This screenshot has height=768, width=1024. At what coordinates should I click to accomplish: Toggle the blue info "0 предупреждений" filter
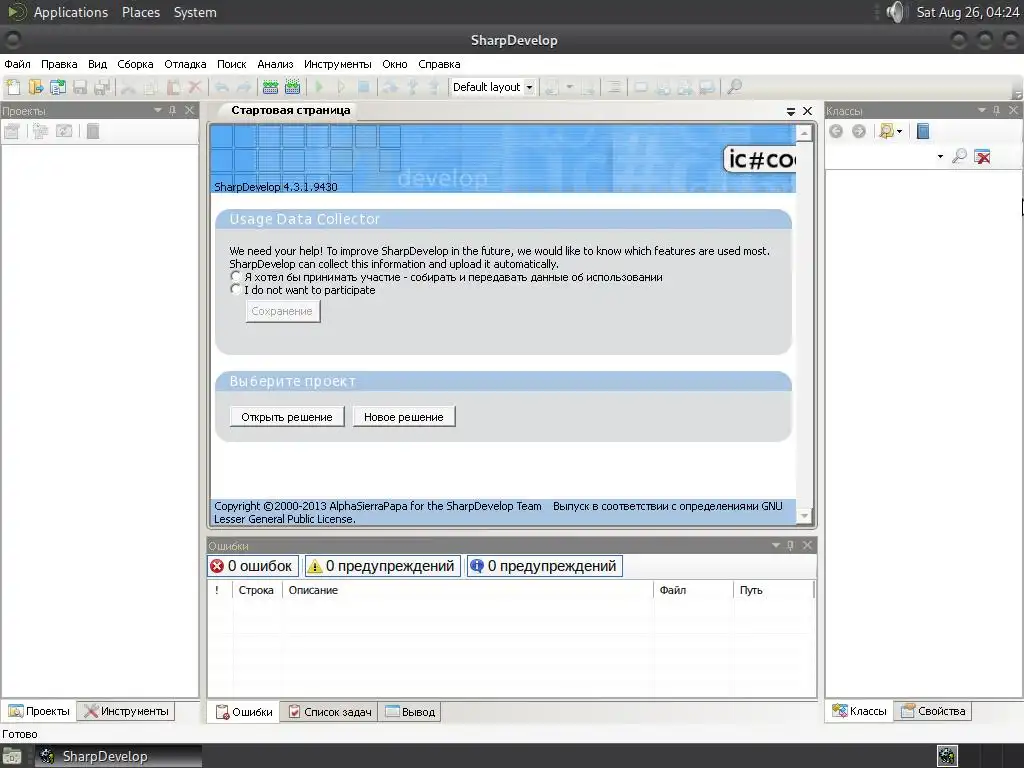[x=545, y=566]
